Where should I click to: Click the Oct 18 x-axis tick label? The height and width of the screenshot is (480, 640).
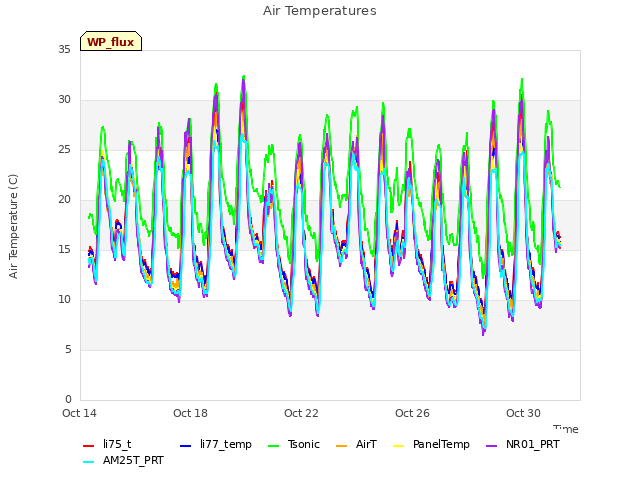(190, 413)
